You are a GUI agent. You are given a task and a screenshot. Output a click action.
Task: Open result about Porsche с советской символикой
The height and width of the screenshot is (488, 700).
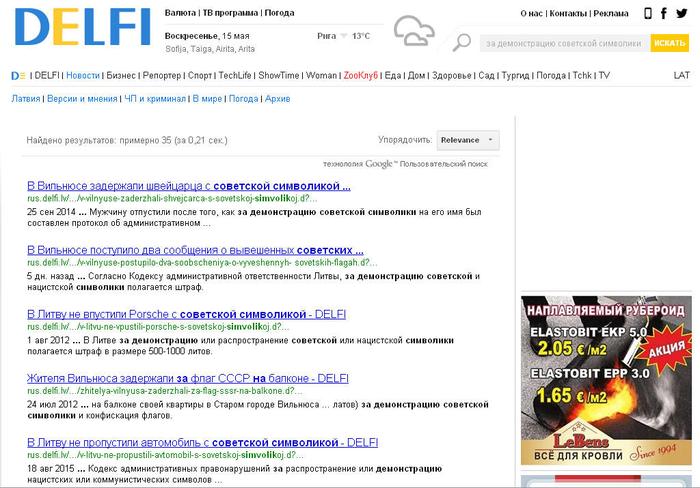(x=186, y=314)
